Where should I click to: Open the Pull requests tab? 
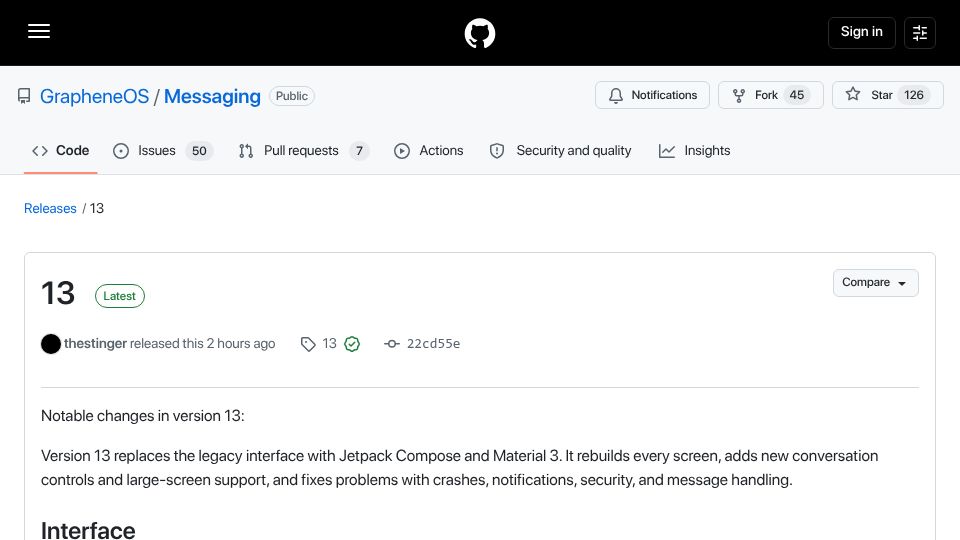[304, 151]
